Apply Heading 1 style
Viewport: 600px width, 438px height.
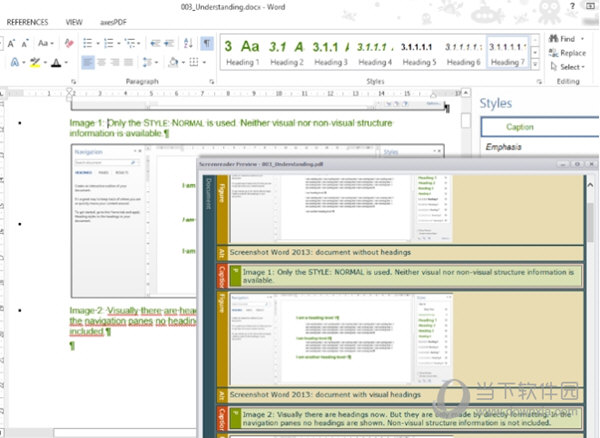coord(242,53)
